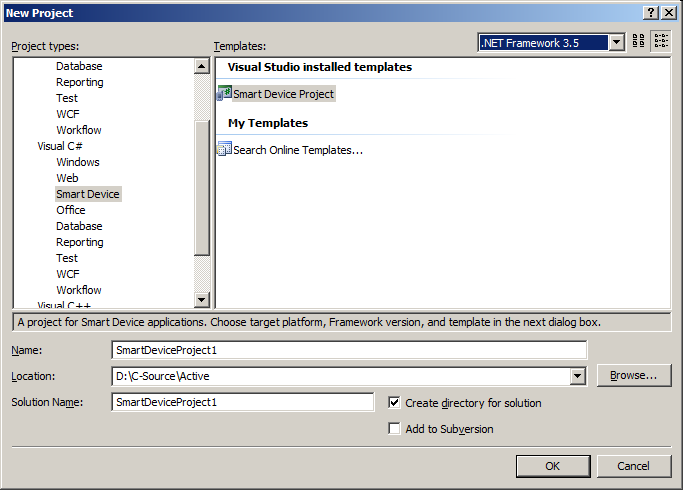Select Smart Device project type
Viewport: 683px width, 490px height.
click(x=88, y=194)
